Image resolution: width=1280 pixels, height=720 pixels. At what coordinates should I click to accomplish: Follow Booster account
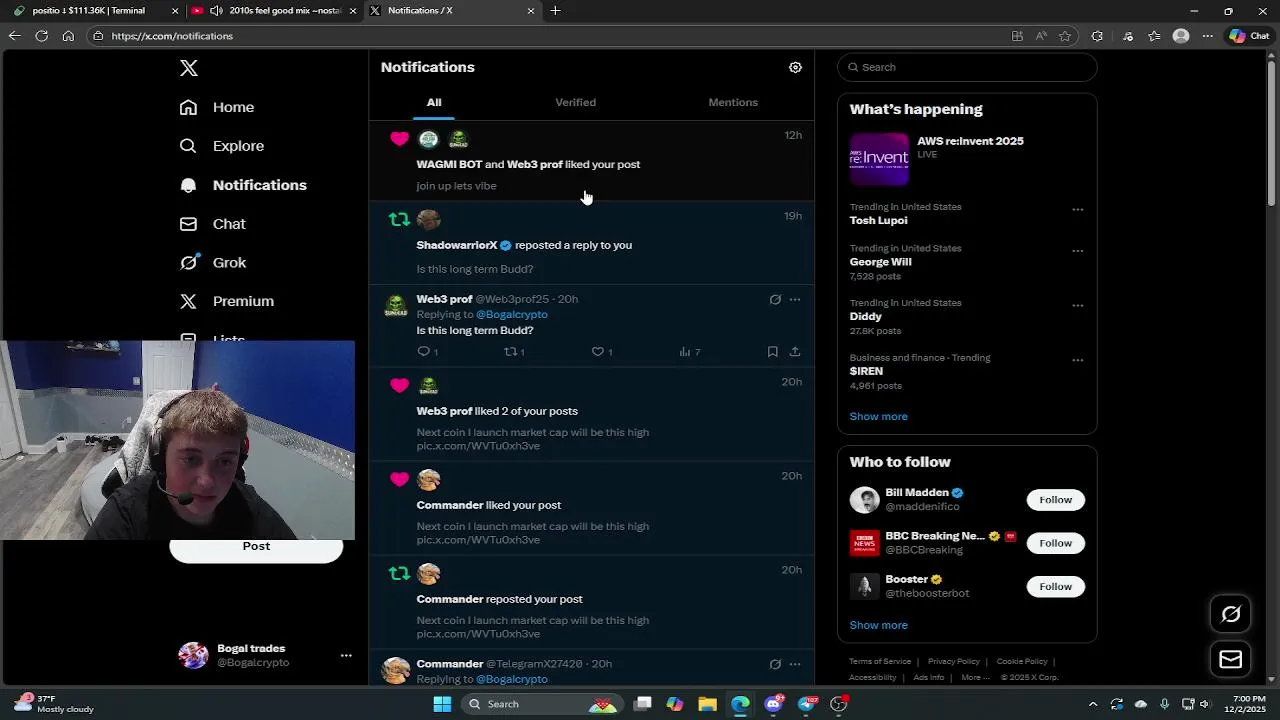pos(1055,586)
